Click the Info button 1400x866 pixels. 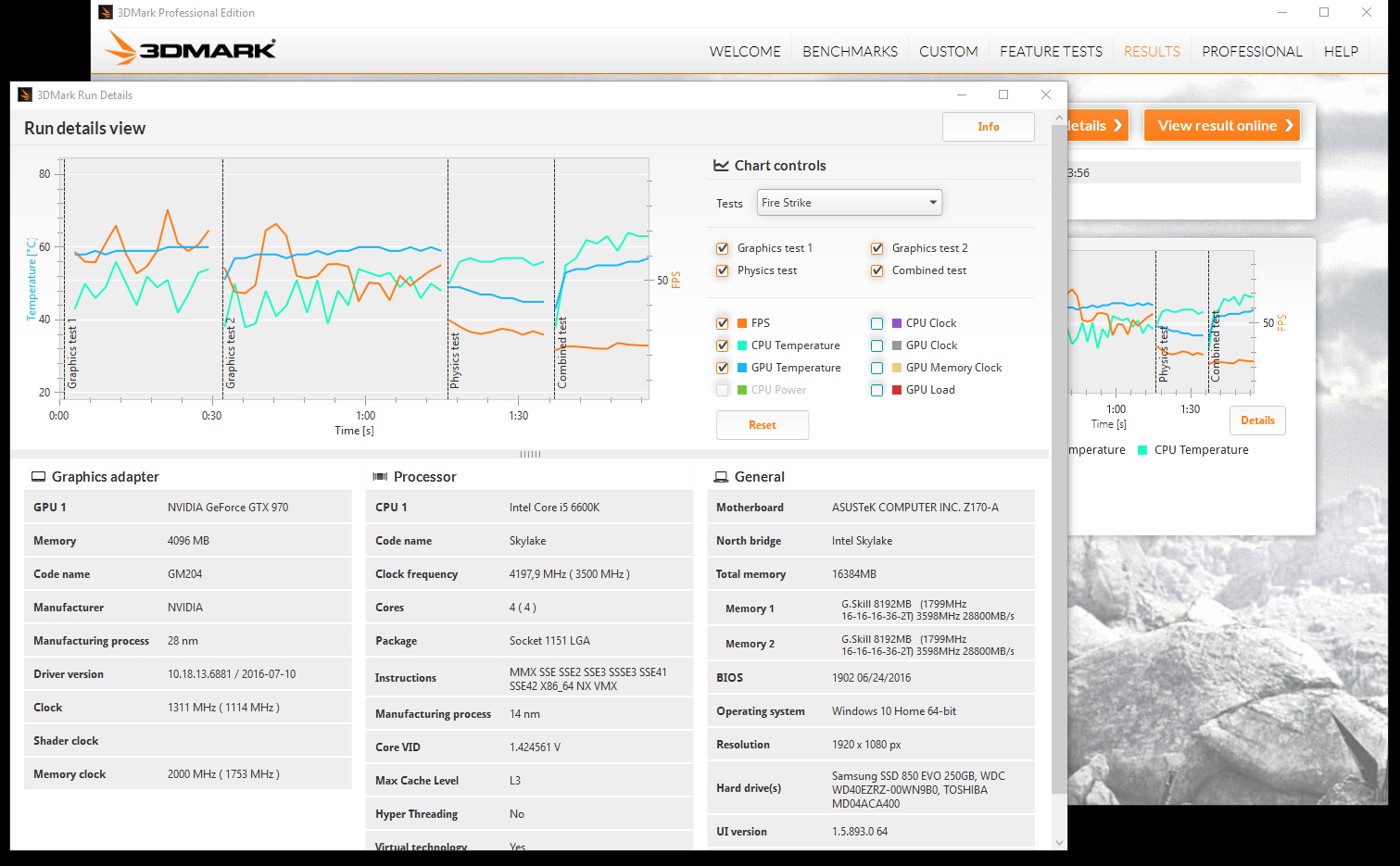(989, 127)
